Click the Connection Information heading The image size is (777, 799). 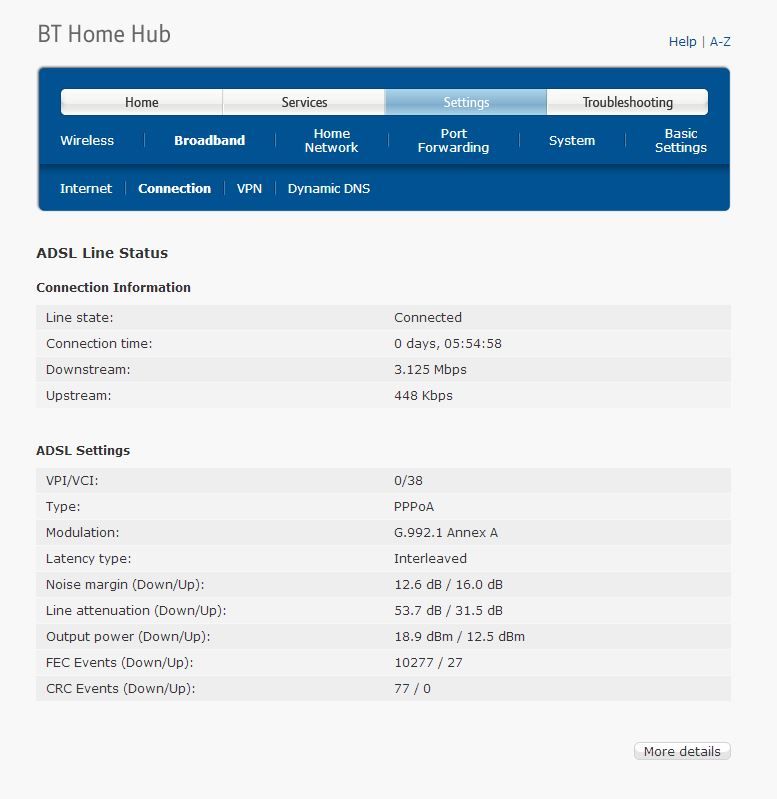coord(113,287)
